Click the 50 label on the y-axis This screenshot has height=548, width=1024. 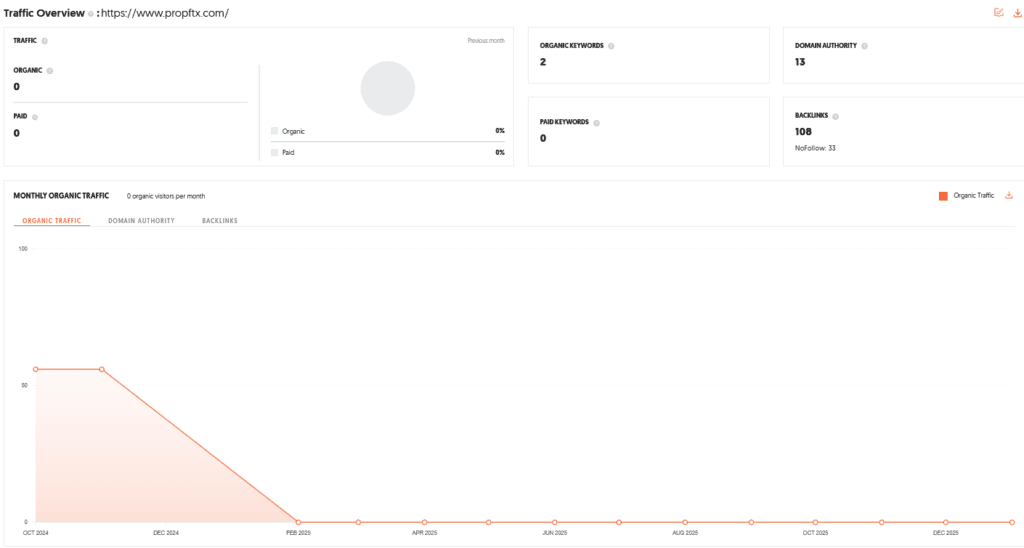[24, 385]
